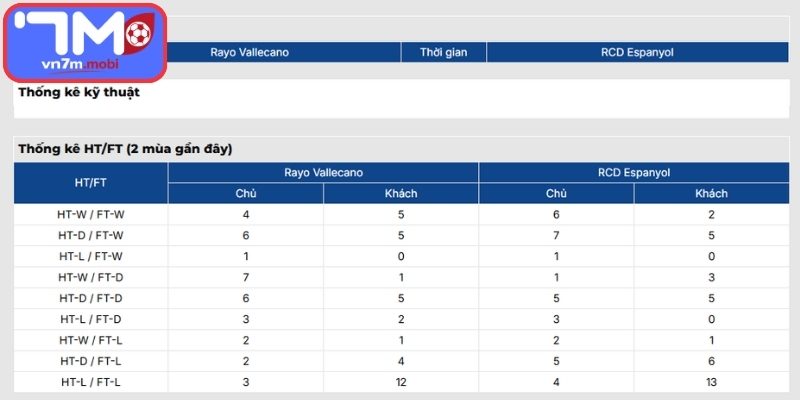Click the Thời gian header cell
Viewport: 800px width, 400px height.
(443, 52)
